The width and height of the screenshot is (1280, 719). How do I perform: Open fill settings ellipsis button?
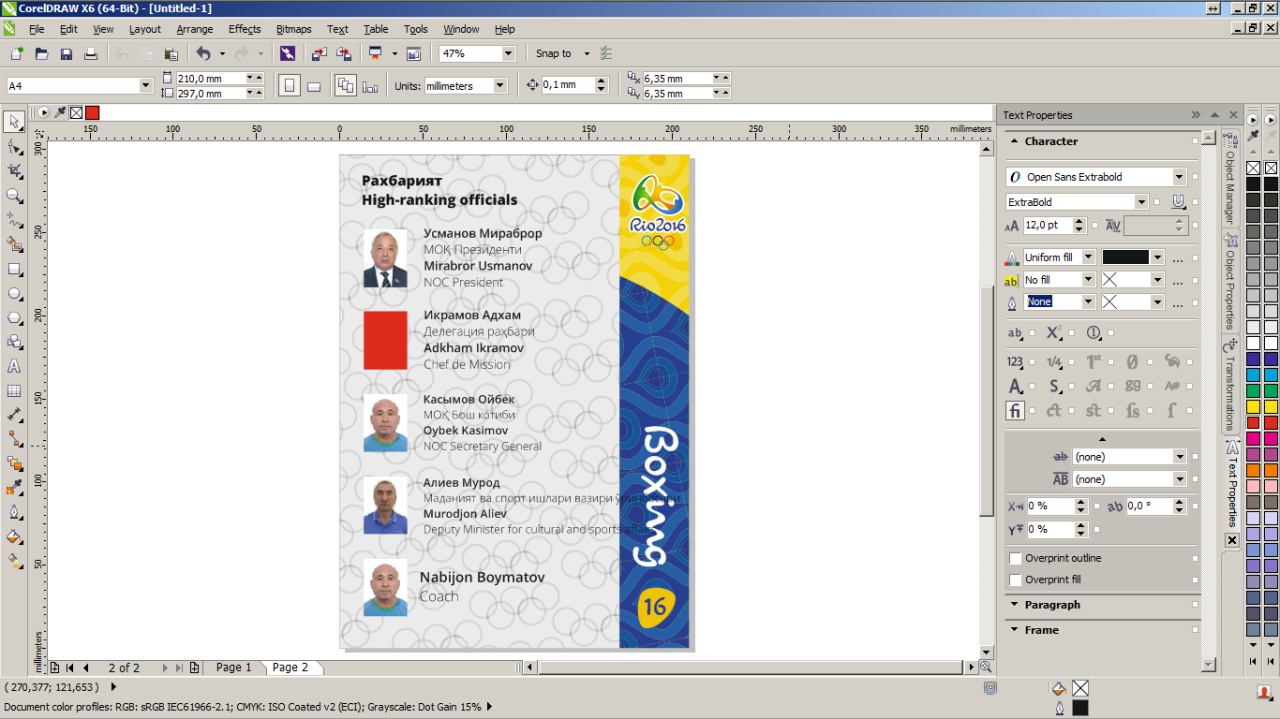coord(1178,258)
